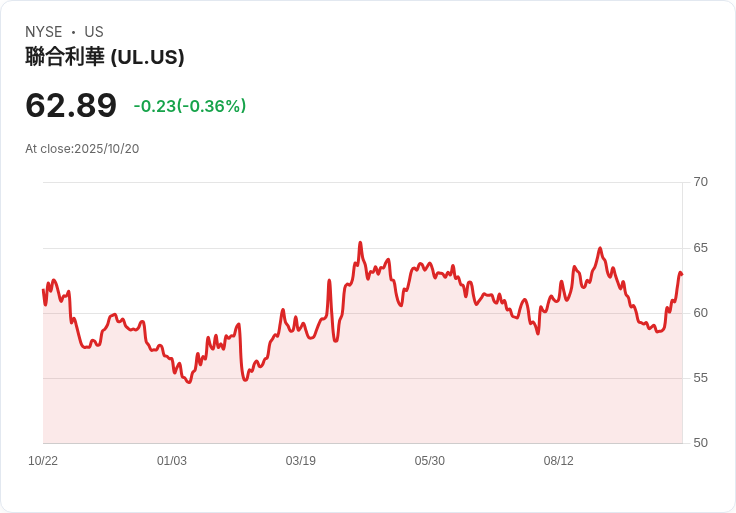Click the shaded area beneath the price line
The width and height of the screenshot is (736, 513).
[400, 390]
